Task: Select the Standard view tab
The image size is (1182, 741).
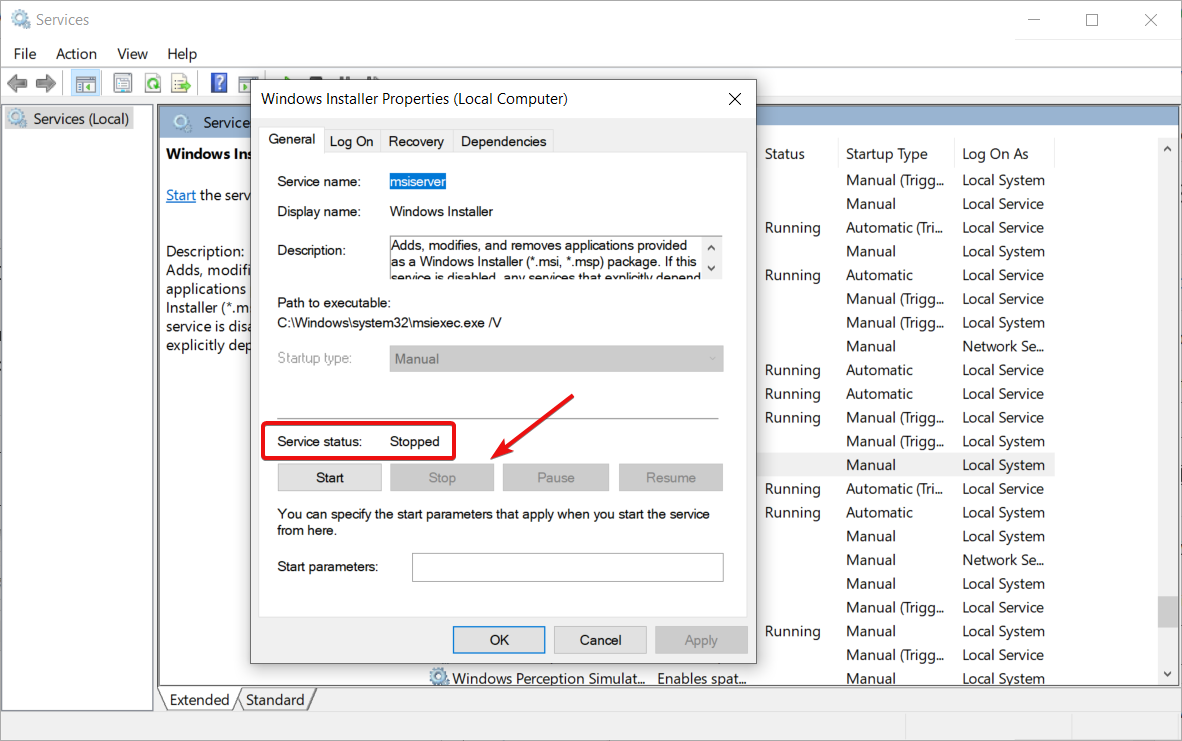Action: [x=275, y=700]
